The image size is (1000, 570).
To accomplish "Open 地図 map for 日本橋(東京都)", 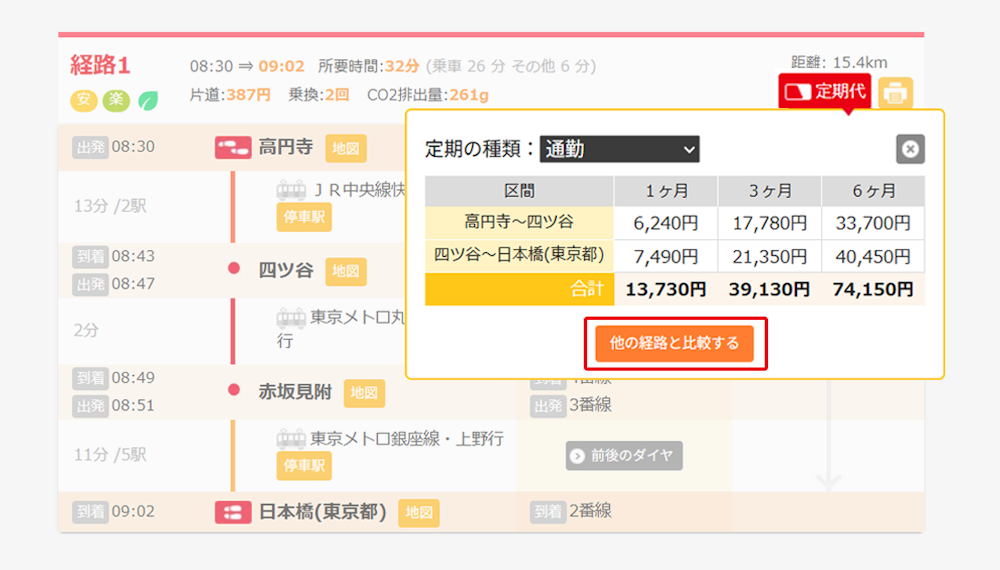I will (x=419, y=513).
